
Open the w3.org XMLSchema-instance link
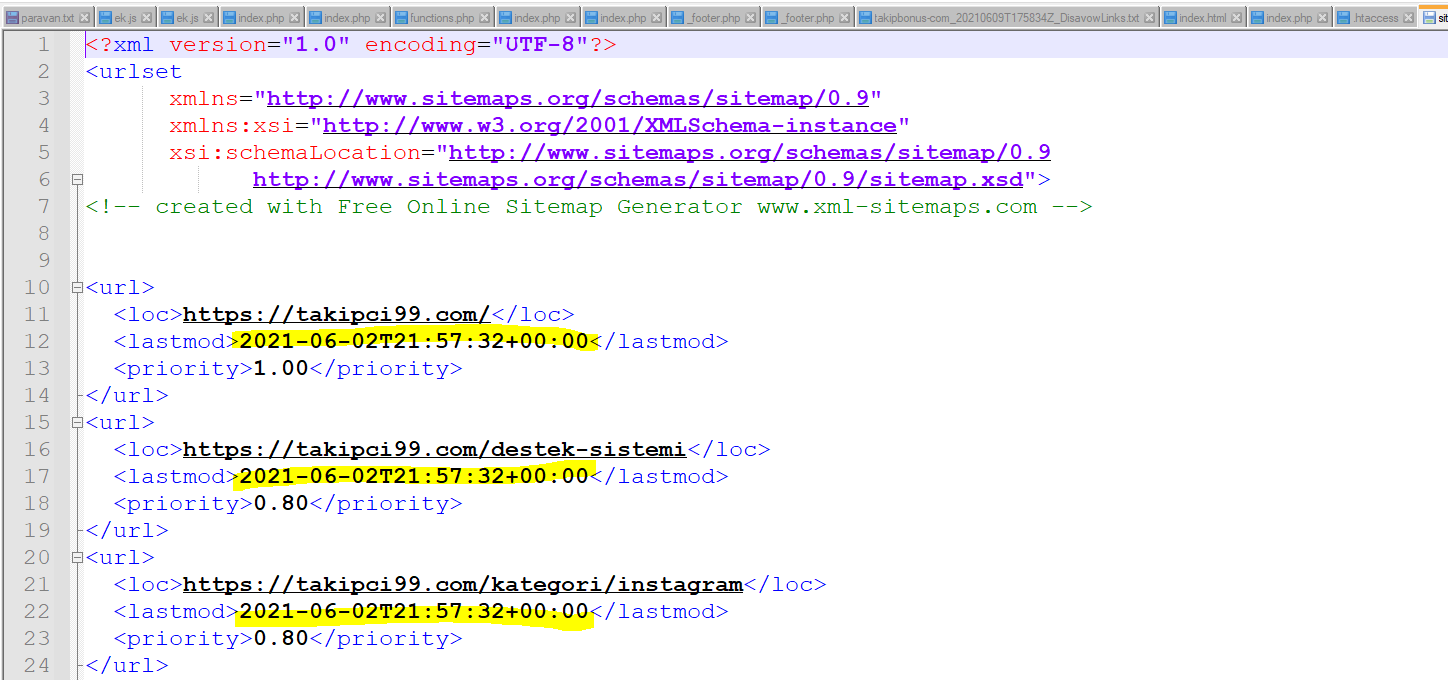tap(609, 125)
